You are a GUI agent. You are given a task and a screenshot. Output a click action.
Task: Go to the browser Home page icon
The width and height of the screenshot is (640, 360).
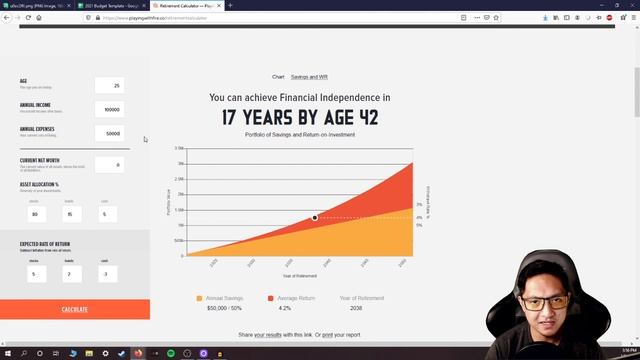point(39,18)
